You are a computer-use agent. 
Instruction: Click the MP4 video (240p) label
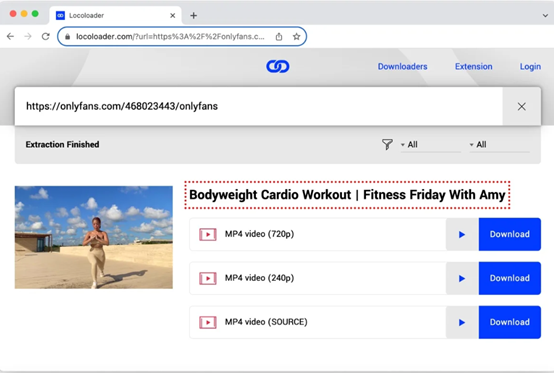pyautogui.click(x=259, y=278)
